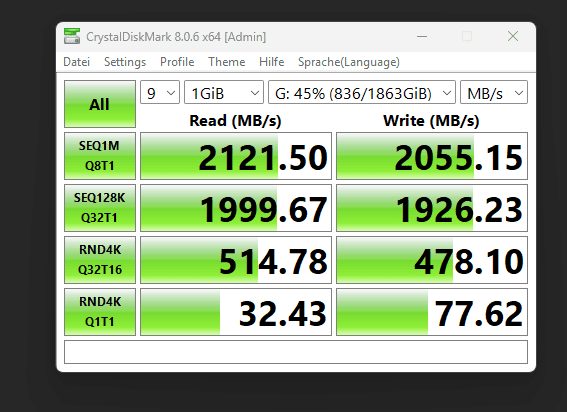Click the RND4K Q32T16 read result 514.78

pos(236,260)
